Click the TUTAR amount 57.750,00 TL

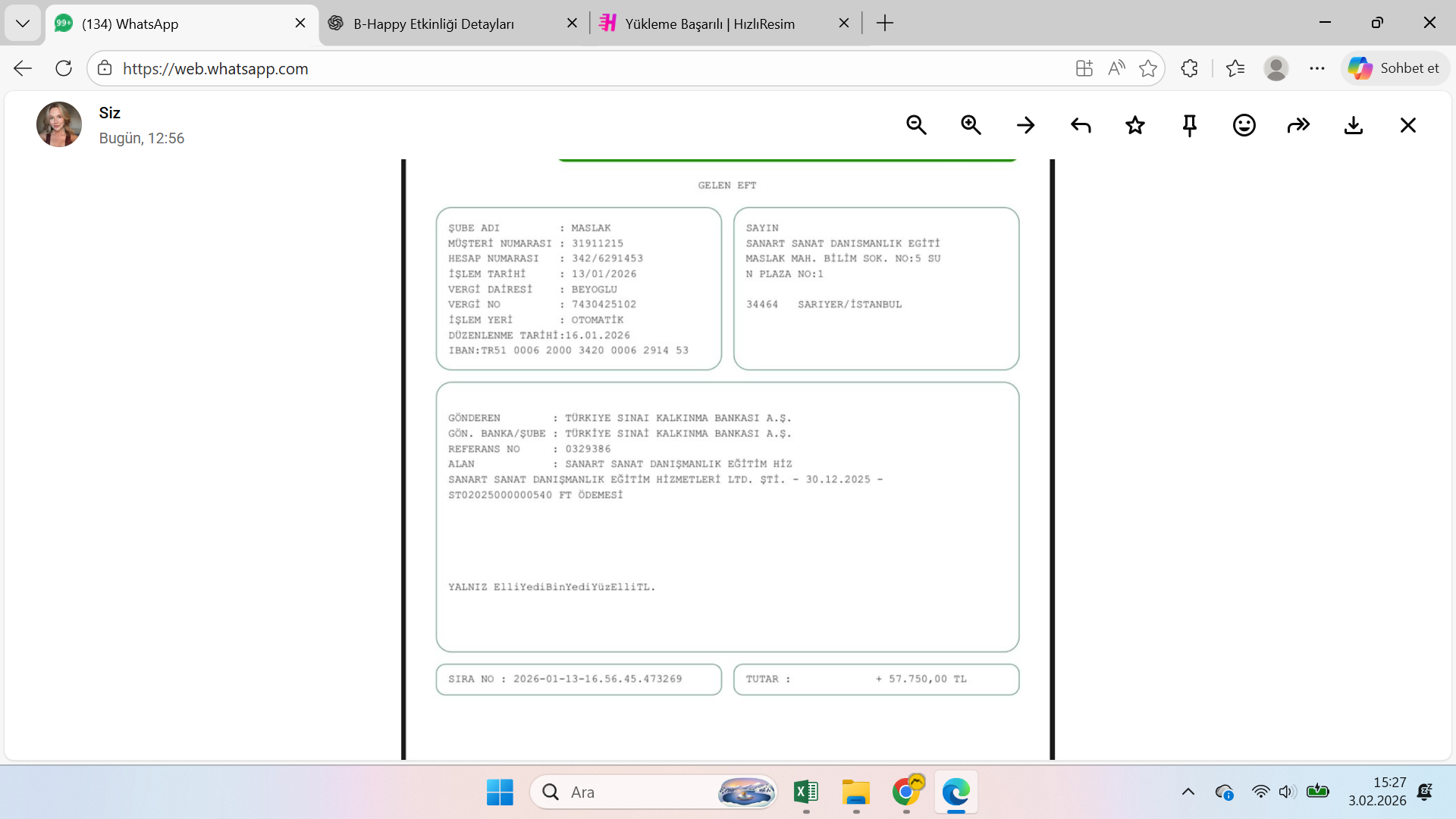click(x=921, y=679)
